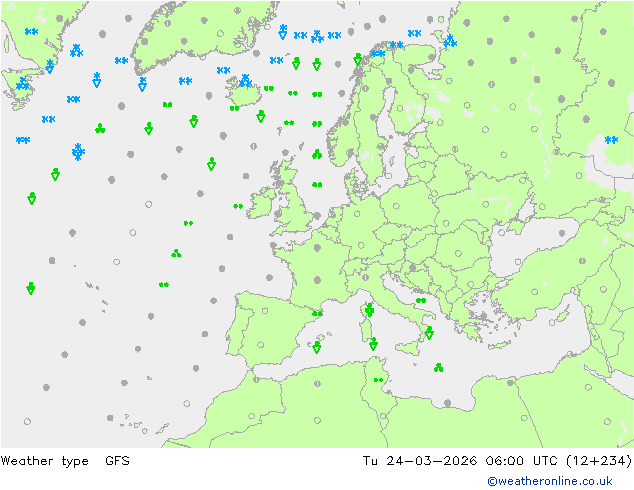Screen dimensions: 634x490
Task: Click the shower symbol on Norway's northern coast
Action: (357, 59)
